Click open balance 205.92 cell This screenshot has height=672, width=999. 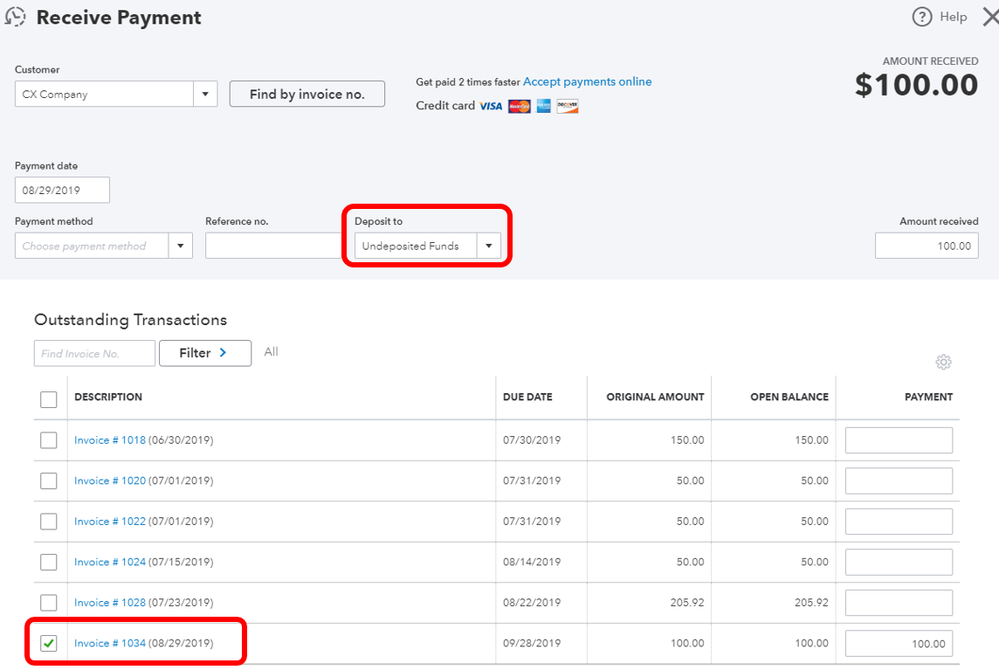811,603
